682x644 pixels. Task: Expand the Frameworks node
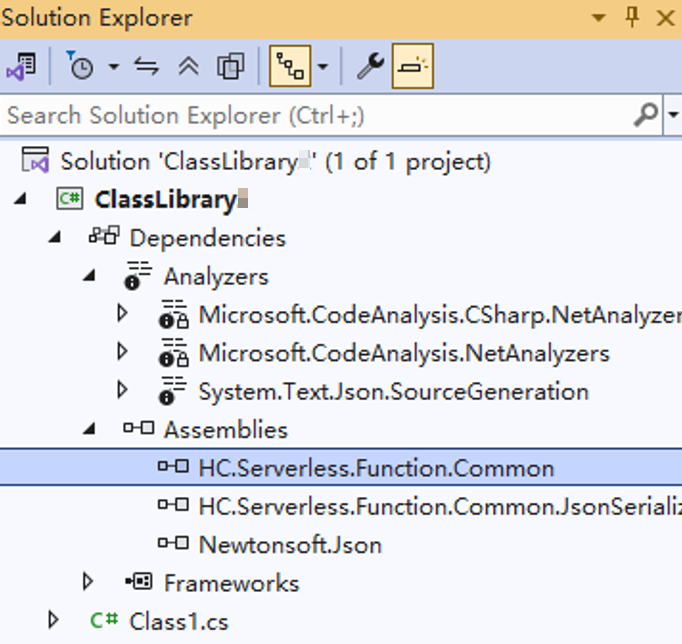point(88,582)
